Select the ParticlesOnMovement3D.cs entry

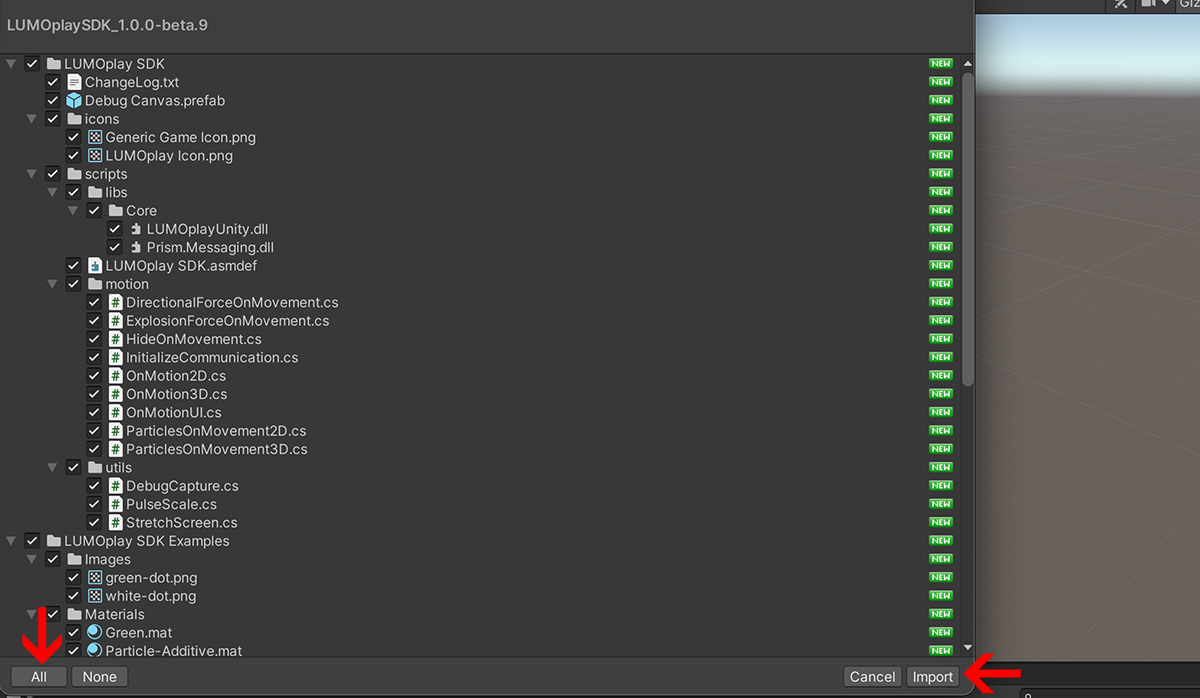[216, 449]
